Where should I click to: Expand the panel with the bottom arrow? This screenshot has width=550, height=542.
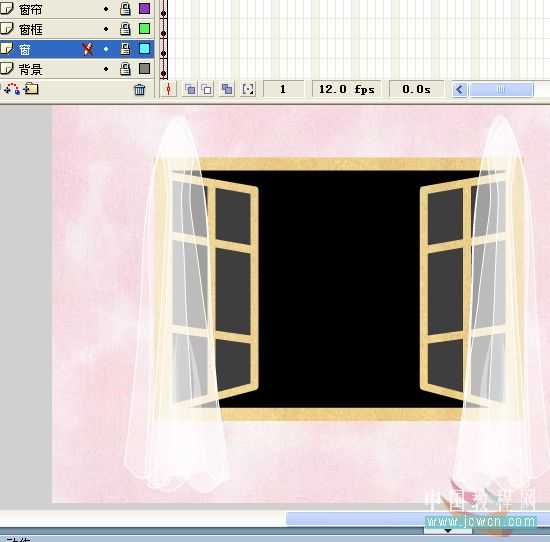(448, 531)
